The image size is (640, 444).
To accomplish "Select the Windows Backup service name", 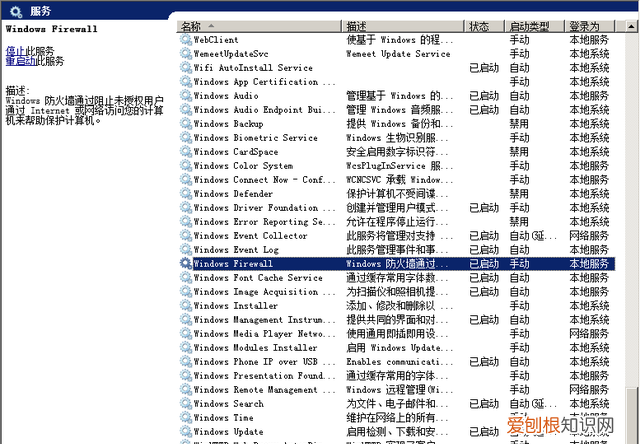I will [x=228, y=123].
